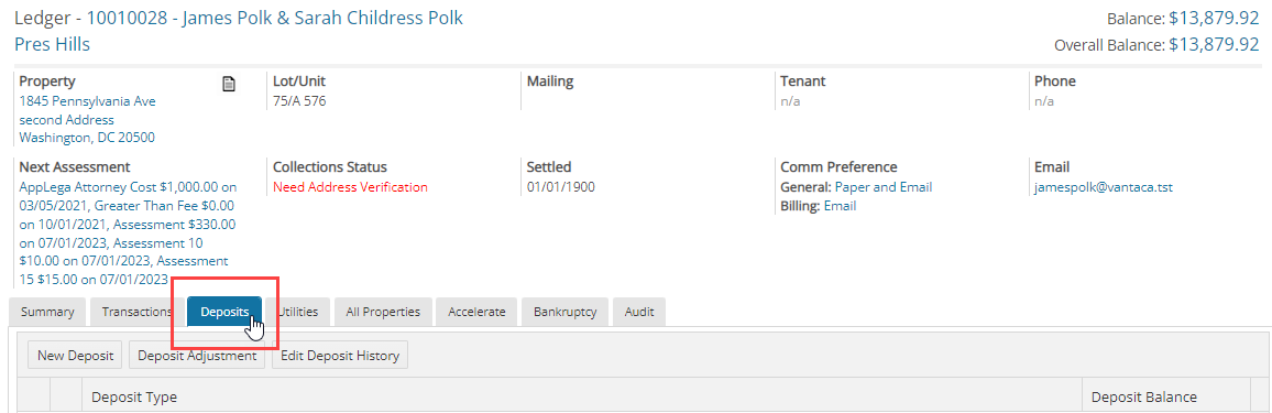Open the Pres Hills association link
The image size is (1272, 413).
(x=52, y=44)
